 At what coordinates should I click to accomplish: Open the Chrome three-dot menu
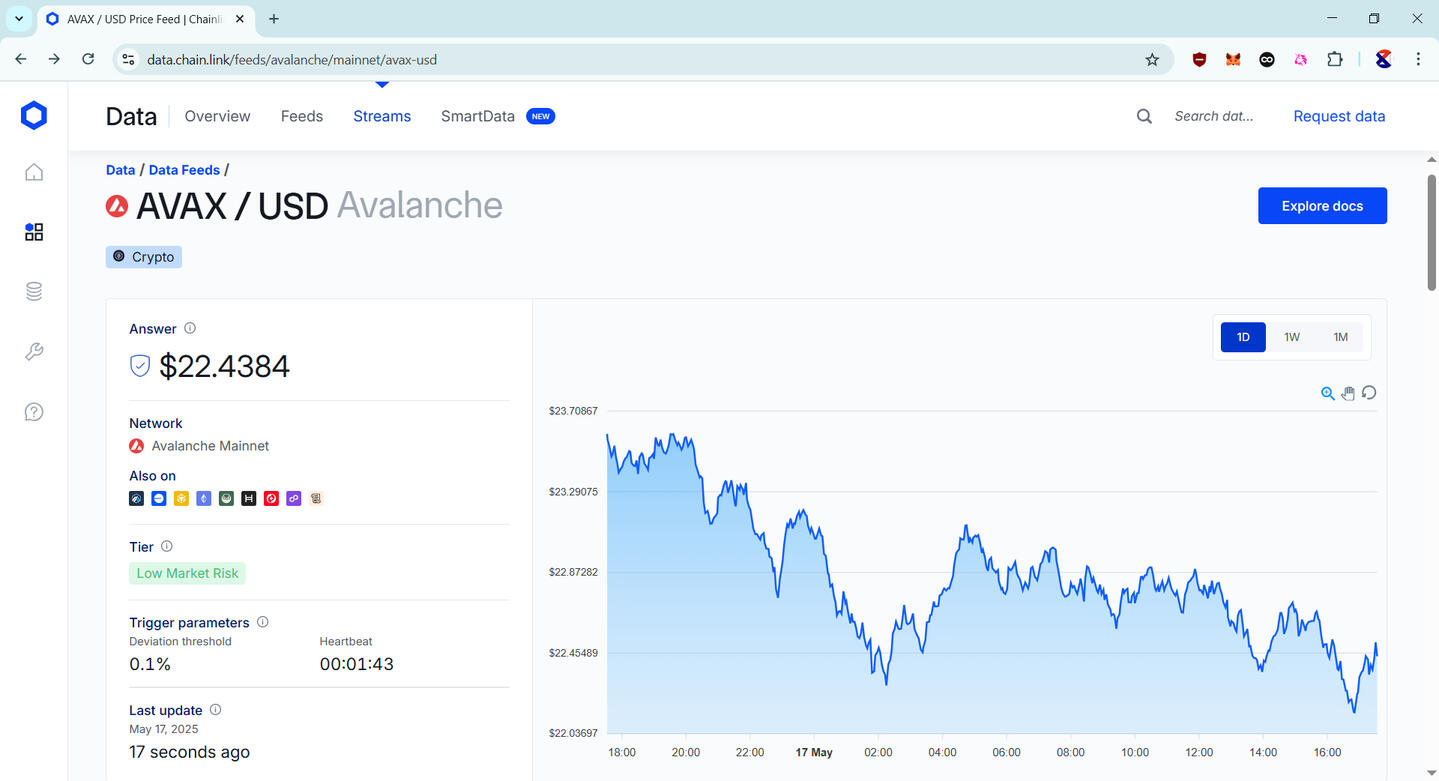tap(1418, 60)
